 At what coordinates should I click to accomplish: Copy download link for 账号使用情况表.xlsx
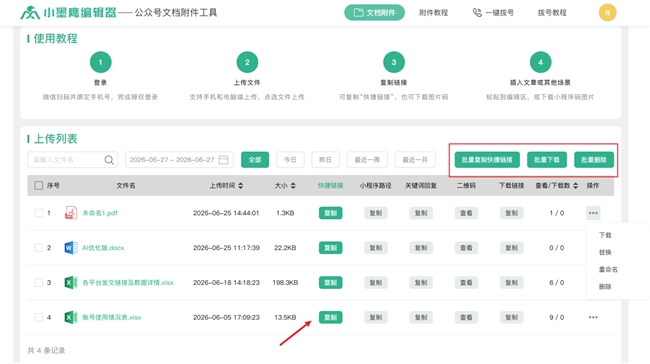pyautogui.click(x=511, y=317)
